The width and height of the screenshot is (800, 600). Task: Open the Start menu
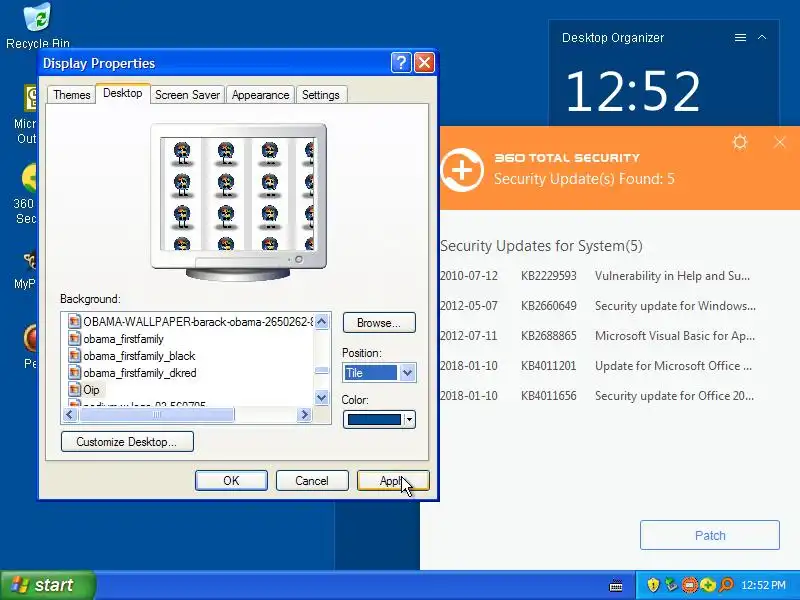click(x=48, y=585)
